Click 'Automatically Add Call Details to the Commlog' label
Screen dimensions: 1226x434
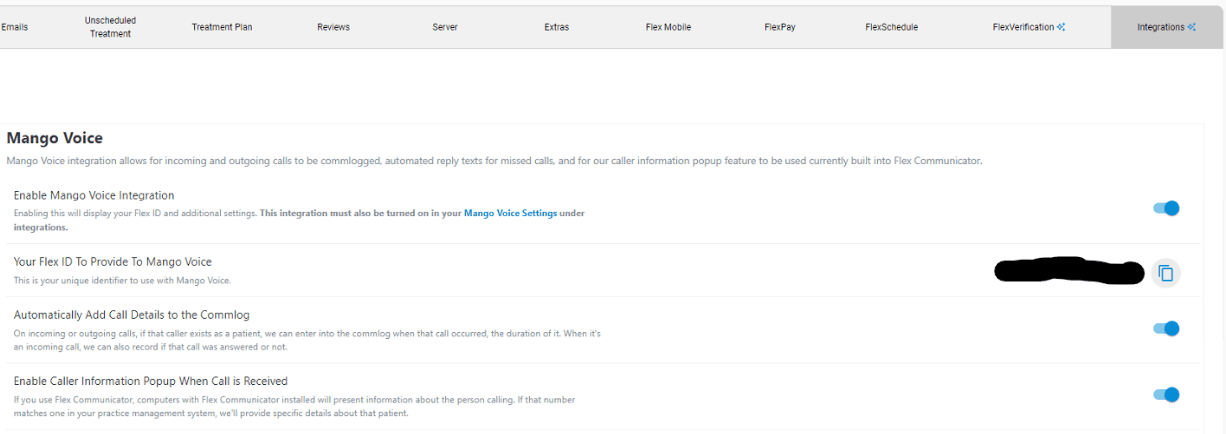coord(132,315)
